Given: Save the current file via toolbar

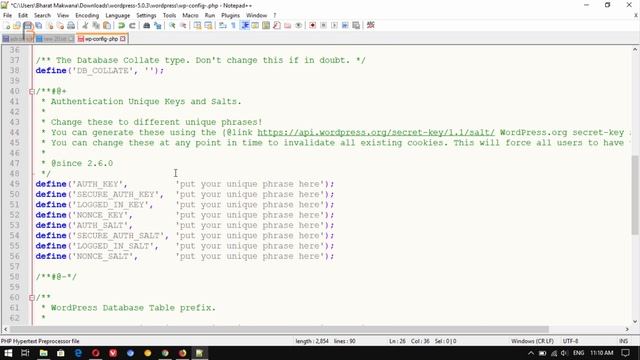Looking at the screenshot, I should [27, 25].
